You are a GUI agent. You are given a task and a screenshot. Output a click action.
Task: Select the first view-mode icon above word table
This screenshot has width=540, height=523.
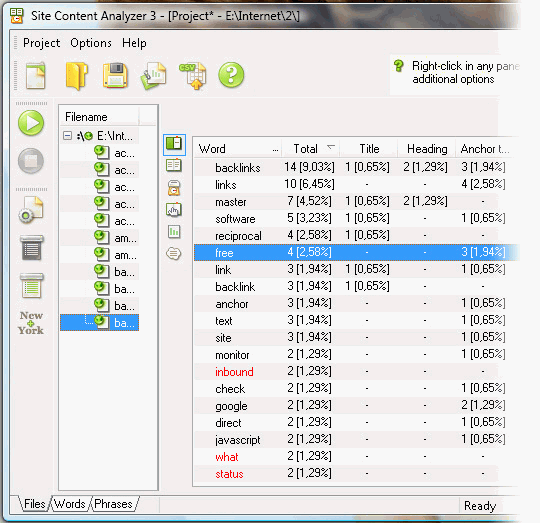[174, 144]
